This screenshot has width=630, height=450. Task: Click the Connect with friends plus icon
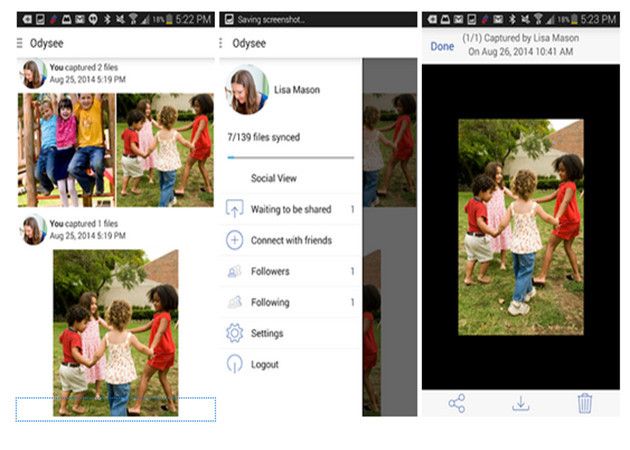(x=235, y=240)
